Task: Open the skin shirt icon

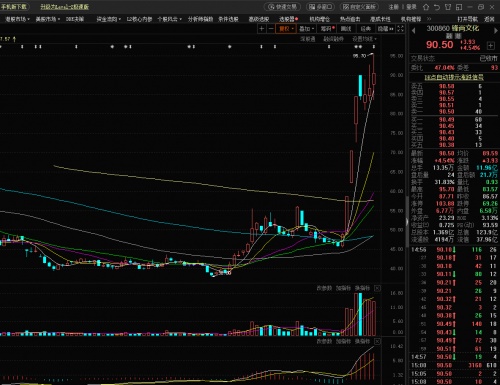Action: pyautogui.click(x=448, y=7)
